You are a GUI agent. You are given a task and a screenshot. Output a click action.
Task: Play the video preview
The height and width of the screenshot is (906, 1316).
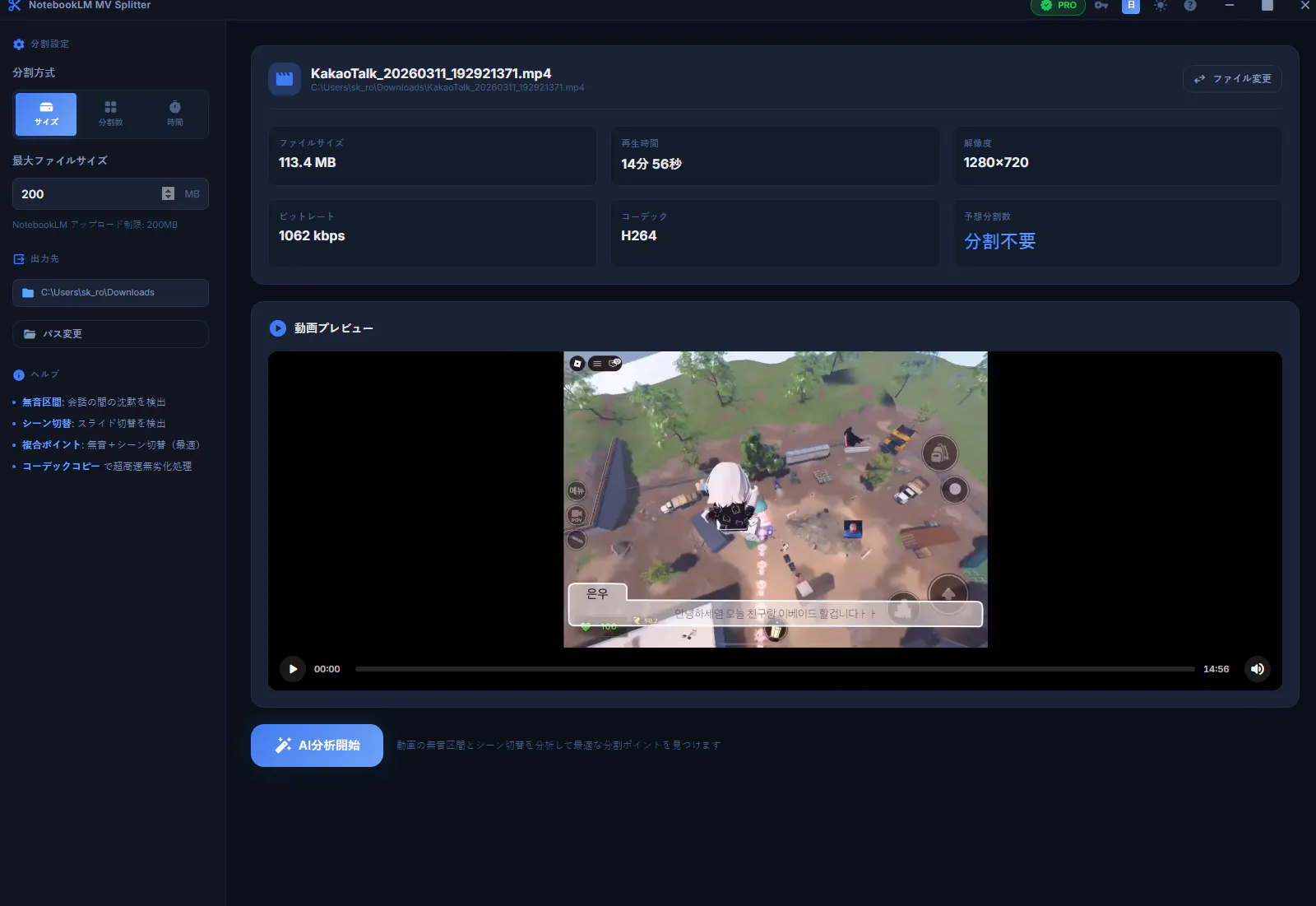[293, 669]
